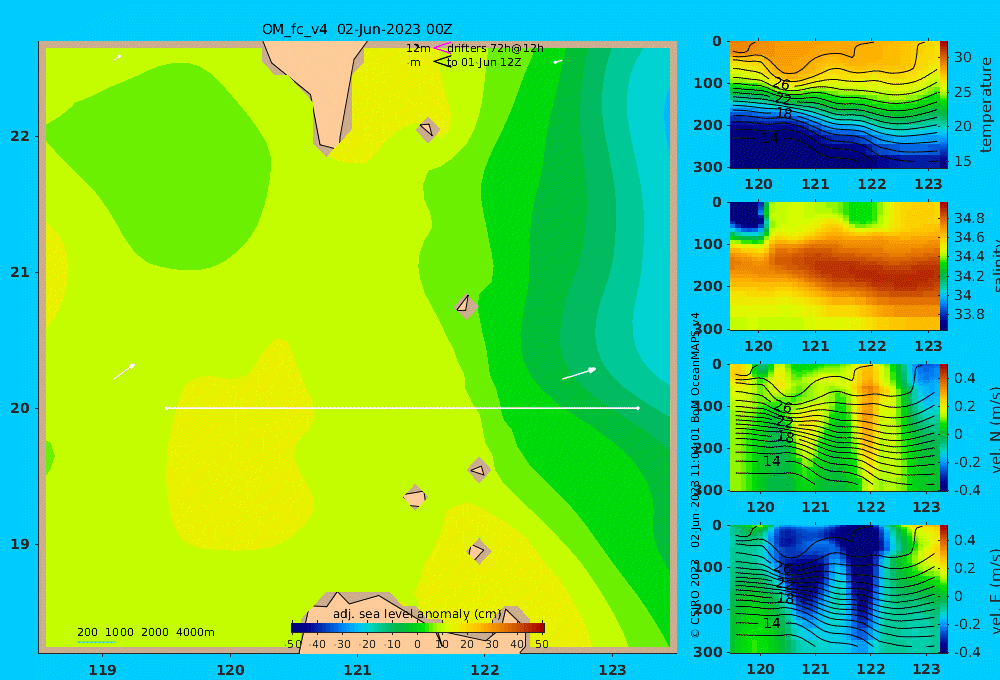Click the white current arrow near 122.8E 20.3N
This screenshot has width=1000, height=680.
tap(579, 374)
